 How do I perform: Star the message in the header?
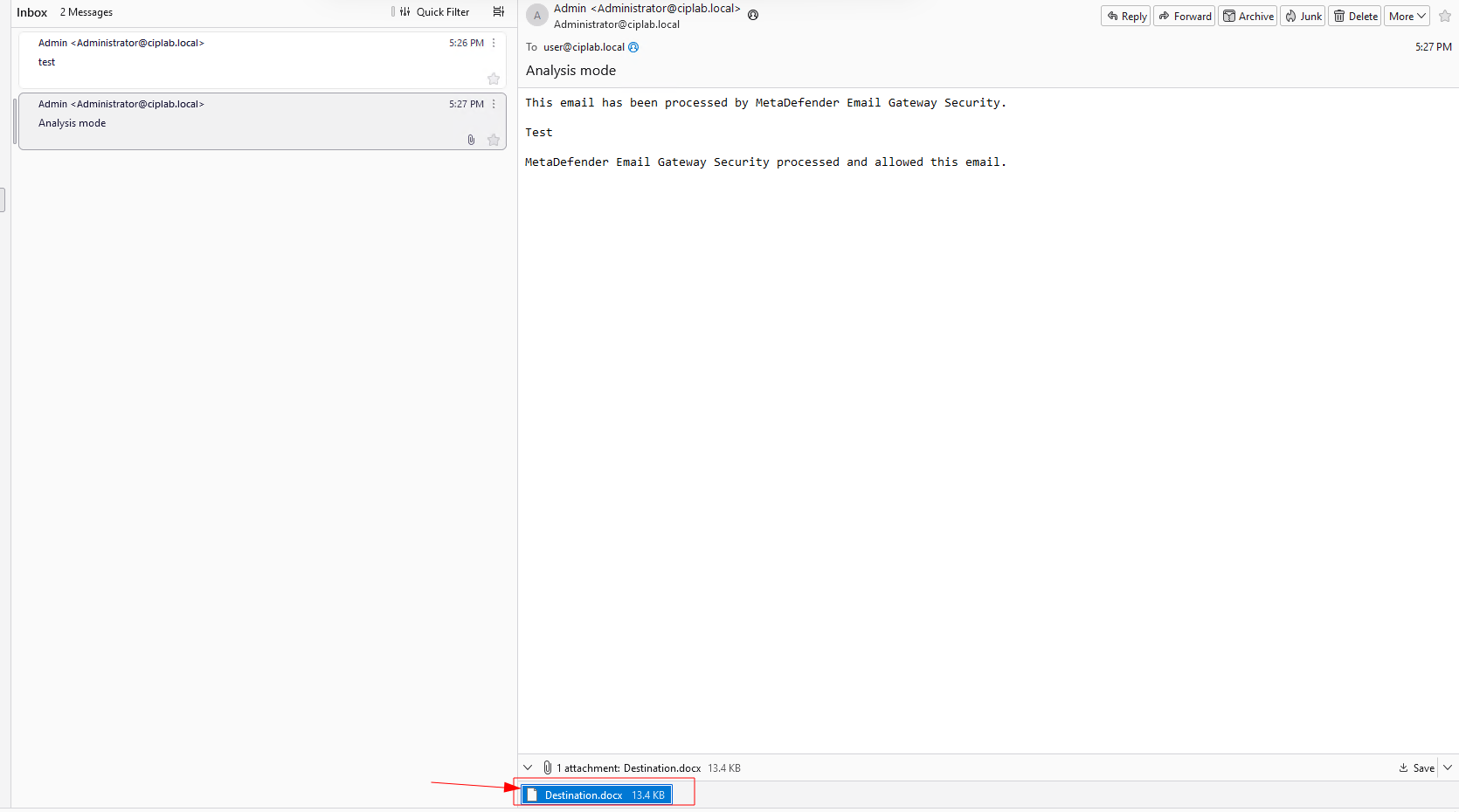pyautogui.click(x=1445, y=16)
